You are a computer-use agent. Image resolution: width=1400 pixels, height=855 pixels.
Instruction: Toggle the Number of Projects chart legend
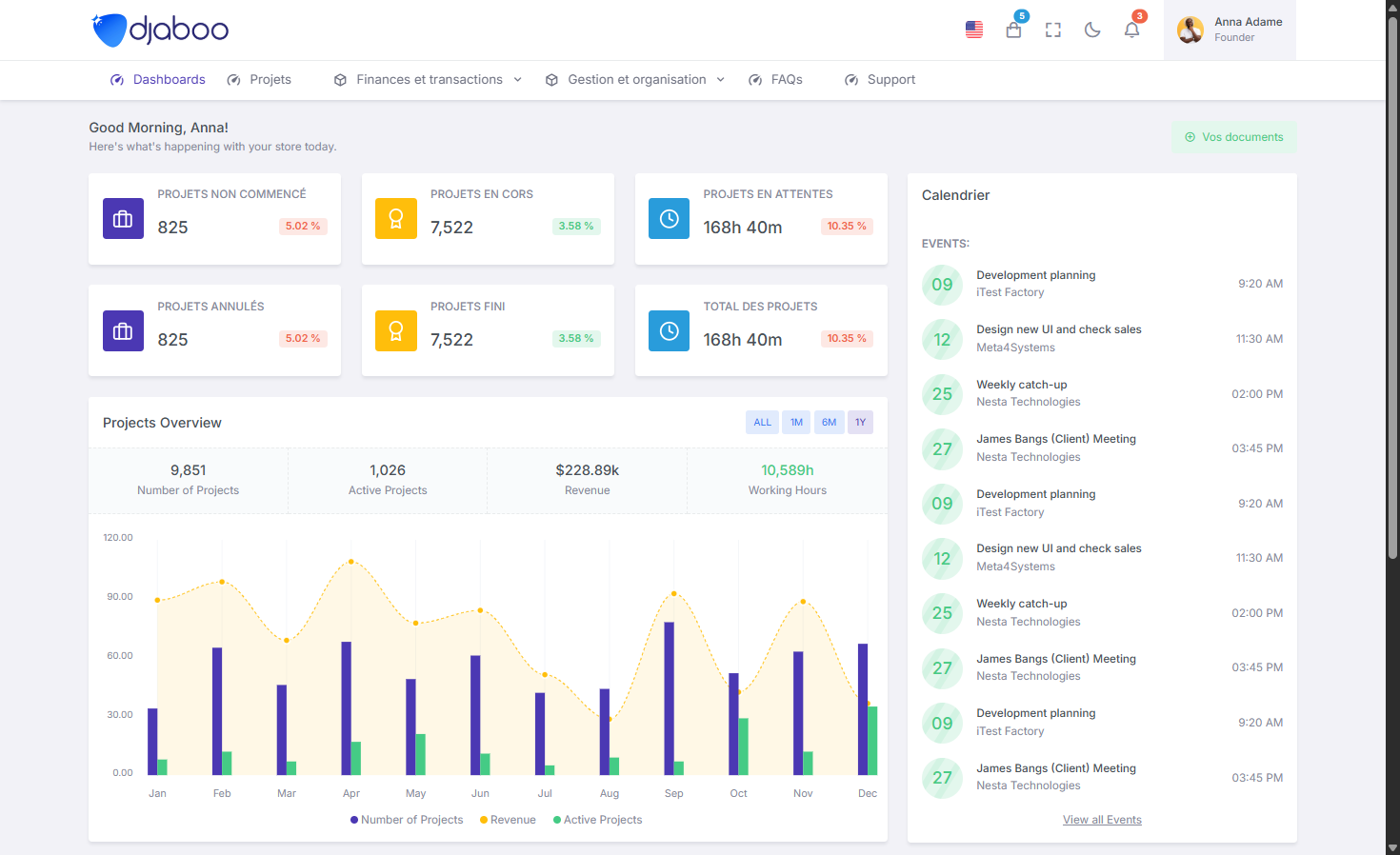click(x=407, y=820)
